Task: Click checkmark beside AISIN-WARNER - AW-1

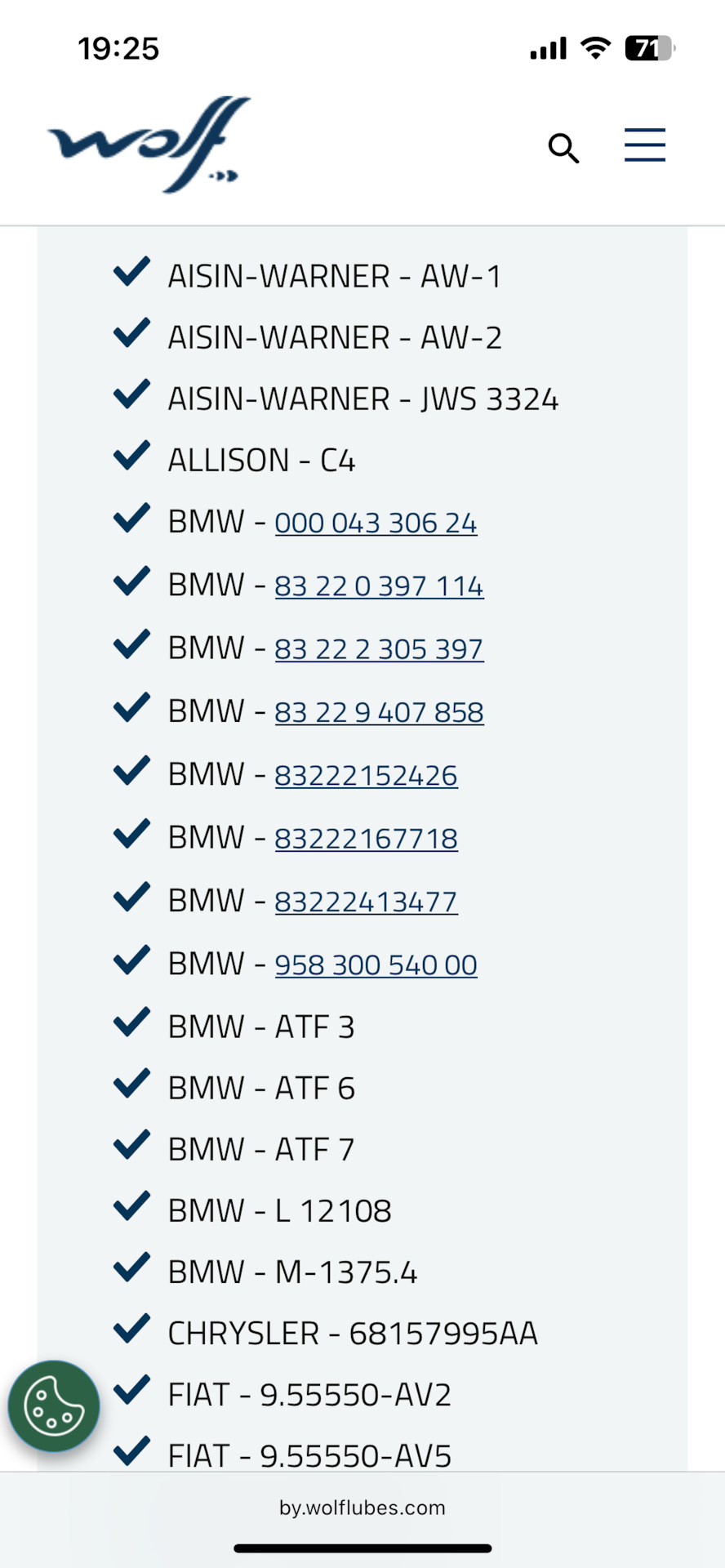Action: click(x=131, y=272)
